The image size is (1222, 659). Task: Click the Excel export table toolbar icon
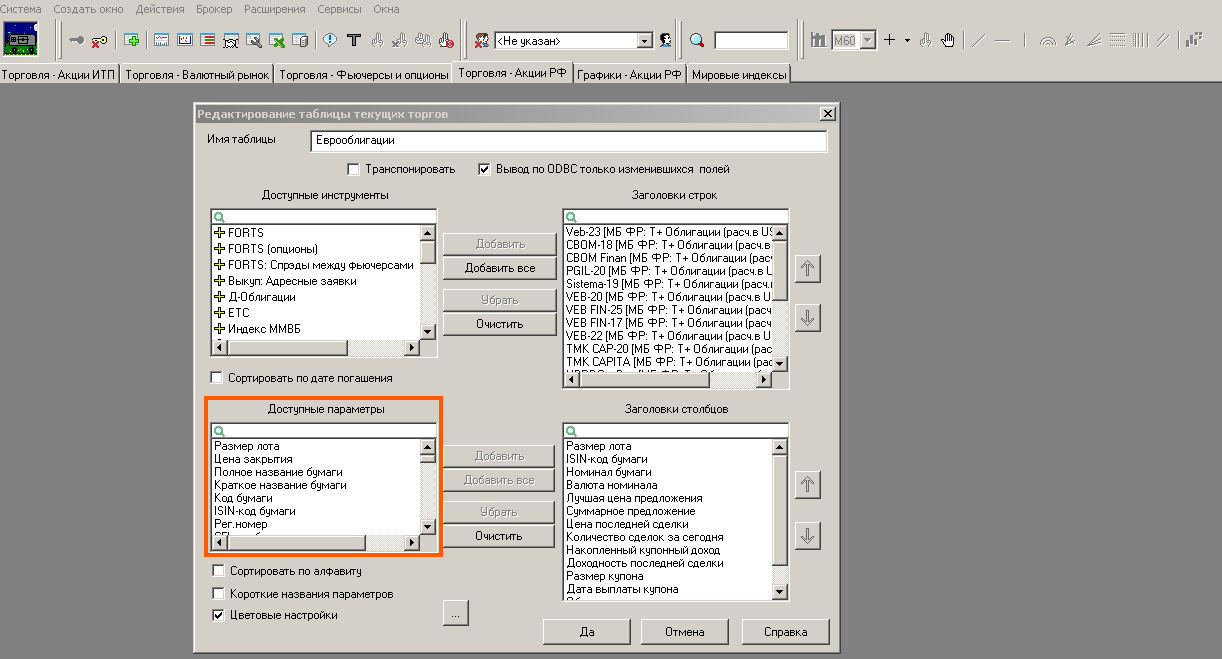[278, 41]
